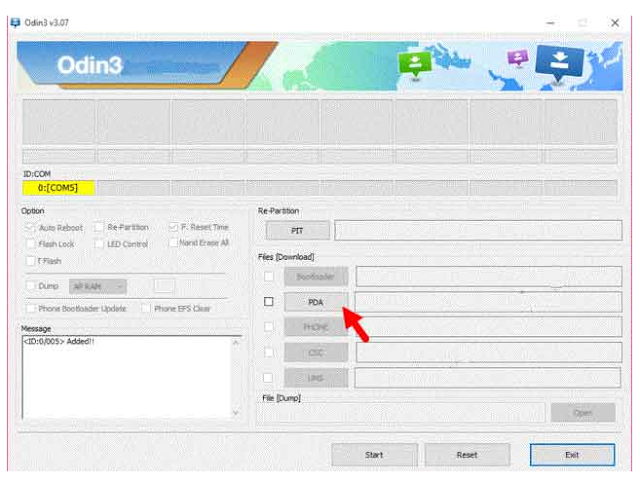Click the Exit button

[572, 455]
